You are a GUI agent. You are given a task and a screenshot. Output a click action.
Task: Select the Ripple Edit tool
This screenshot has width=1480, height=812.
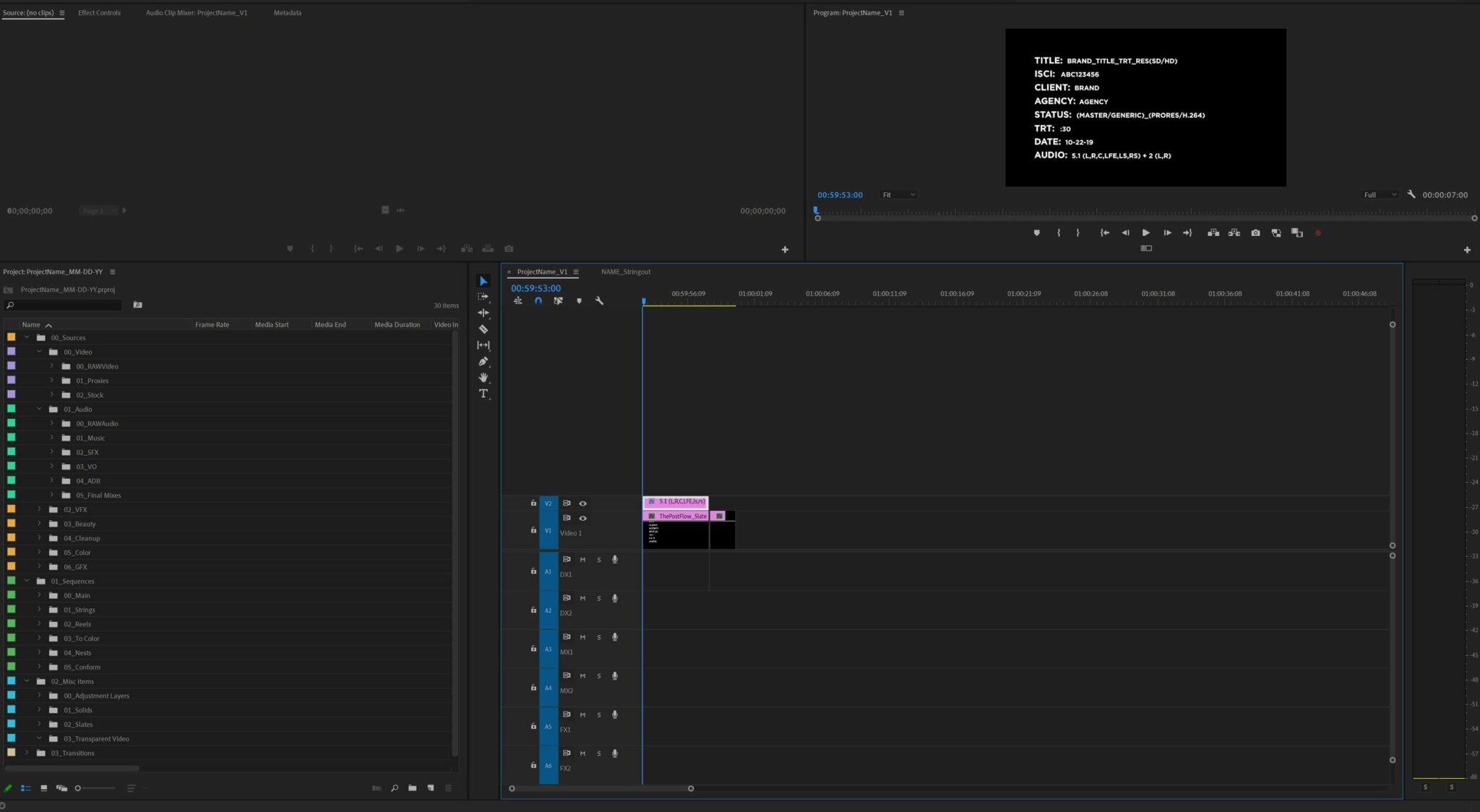[483, 313]
